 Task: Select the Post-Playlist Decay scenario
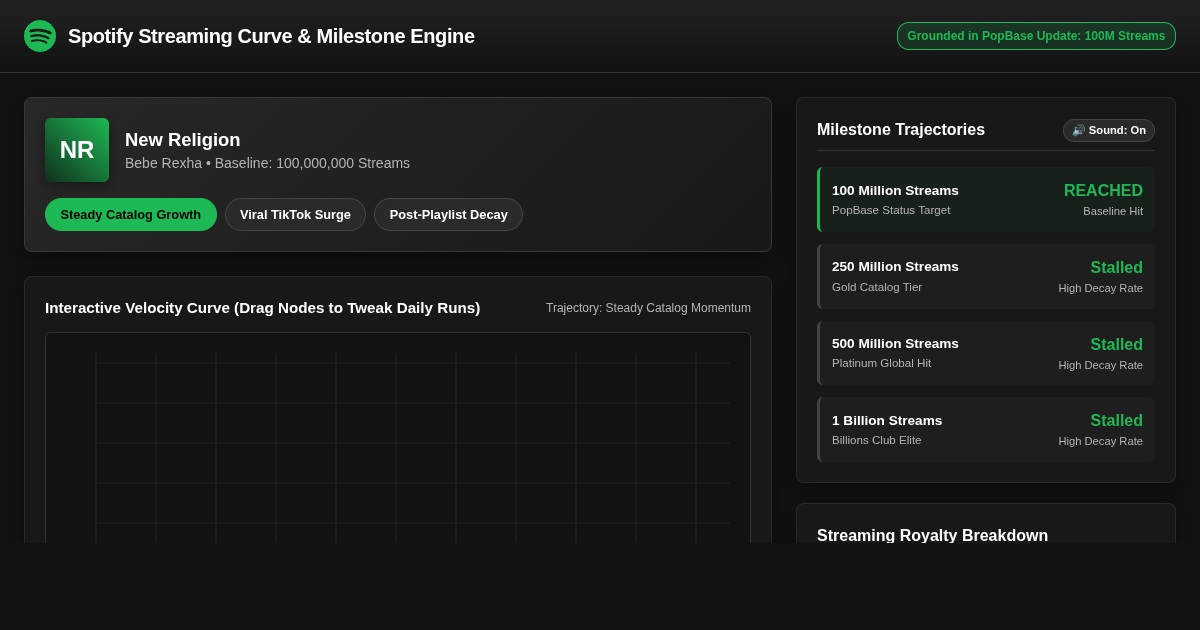(x=448, y=214)
